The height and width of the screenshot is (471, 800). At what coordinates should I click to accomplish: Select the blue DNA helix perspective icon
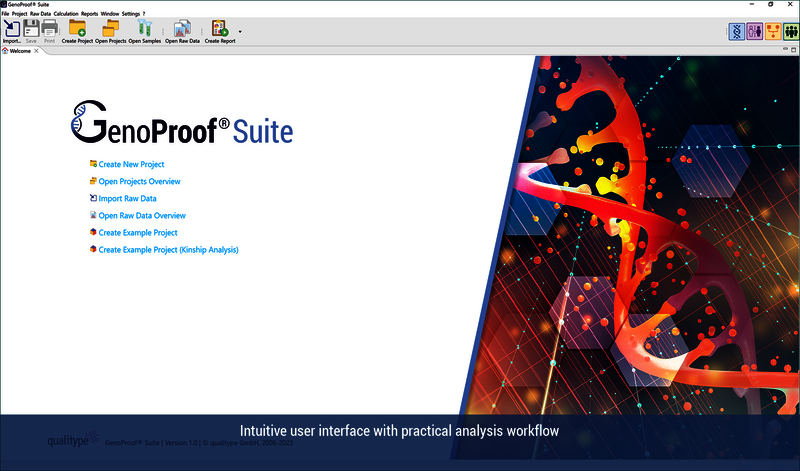736,32
